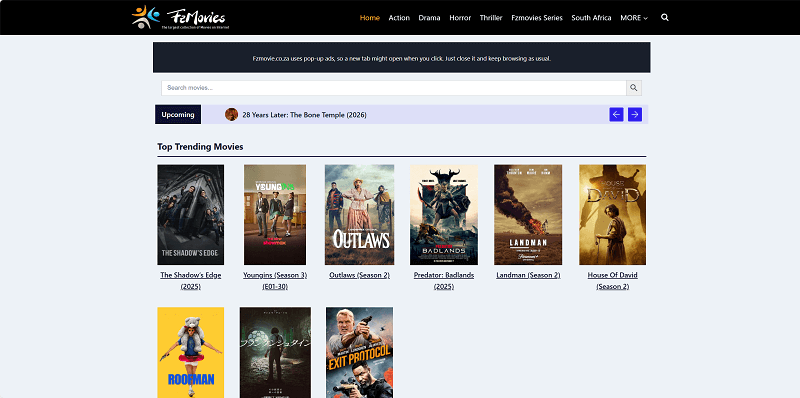Open the header search magnifier icon

(x=664, y=17)
